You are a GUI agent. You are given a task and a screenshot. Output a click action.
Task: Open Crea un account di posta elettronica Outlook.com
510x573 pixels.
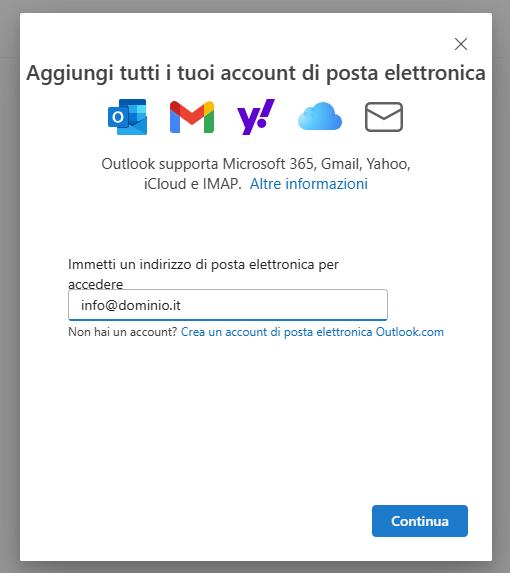click(312, 332)
